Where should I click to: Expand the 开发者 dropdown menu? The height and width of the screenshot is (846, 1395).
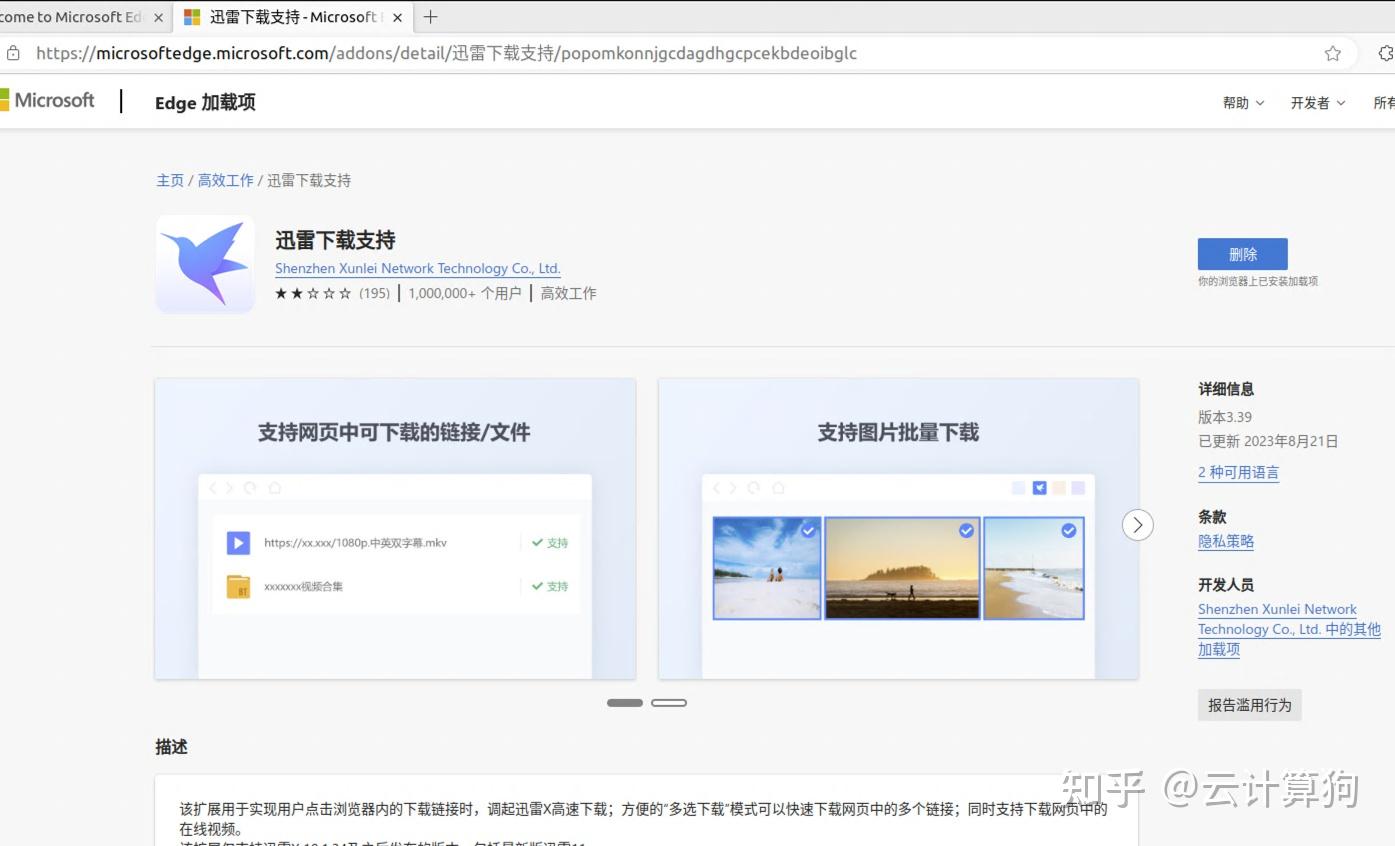click(1317, 102)
